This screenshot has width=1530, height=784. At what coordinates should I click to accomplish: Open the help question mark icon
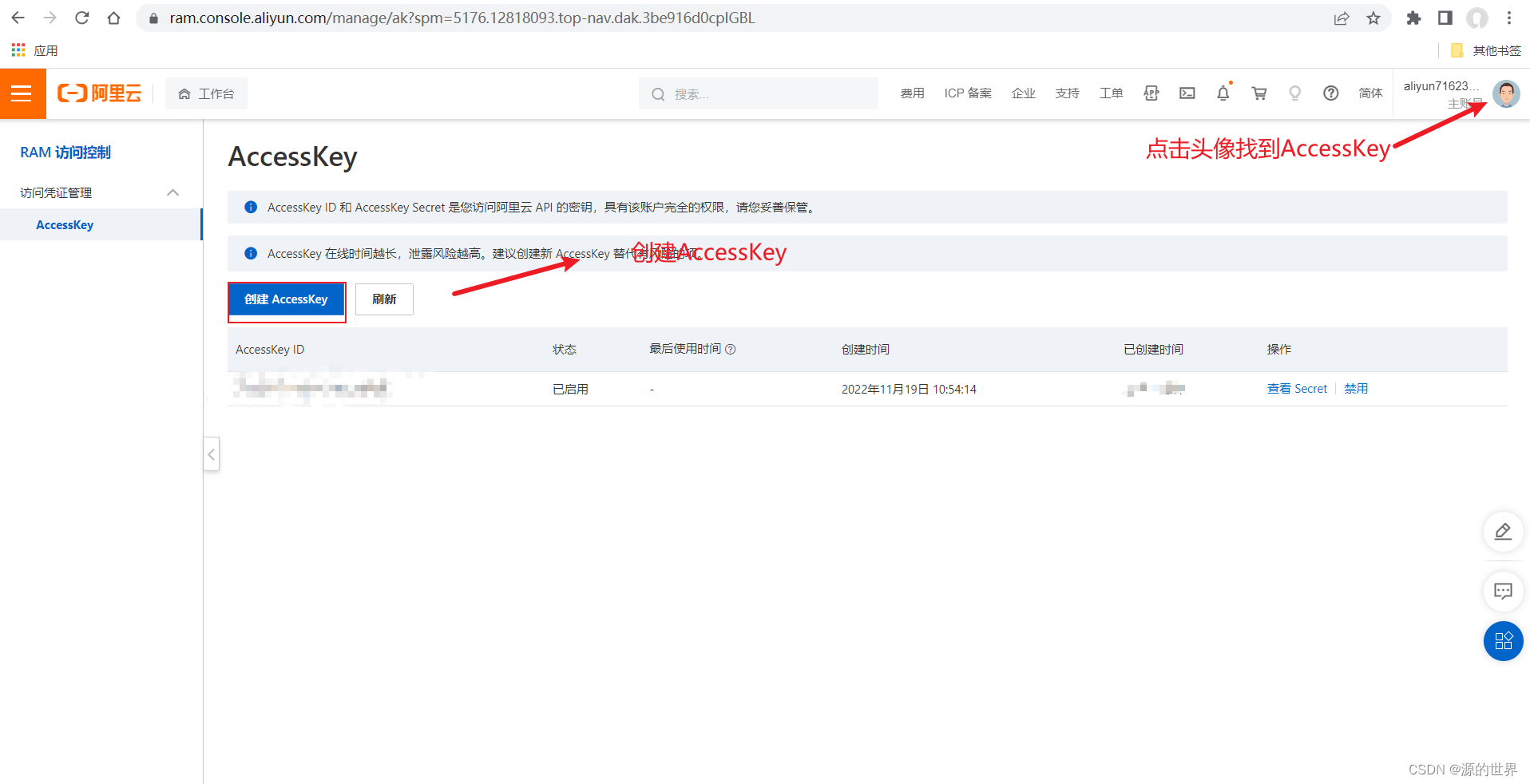coord(1330,93)
